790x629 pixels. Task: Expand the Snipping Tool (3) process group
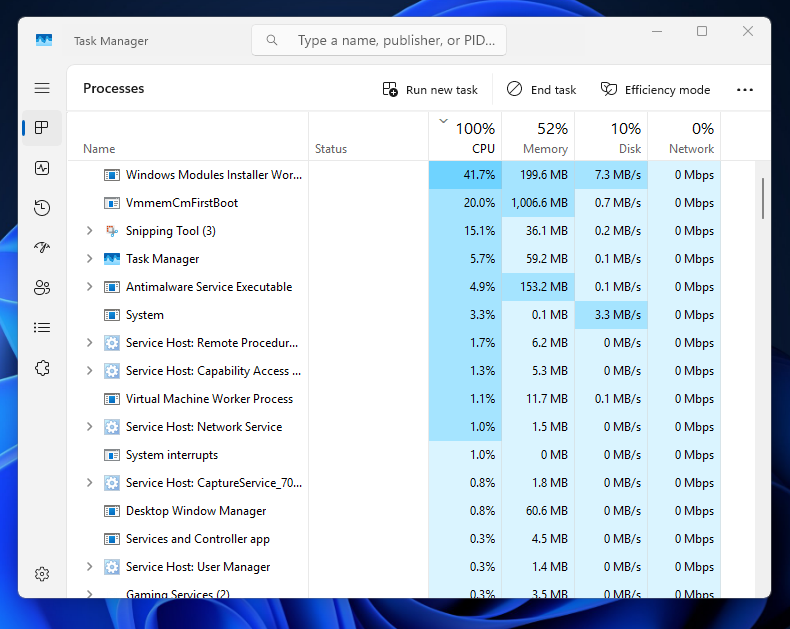[90, 231]
